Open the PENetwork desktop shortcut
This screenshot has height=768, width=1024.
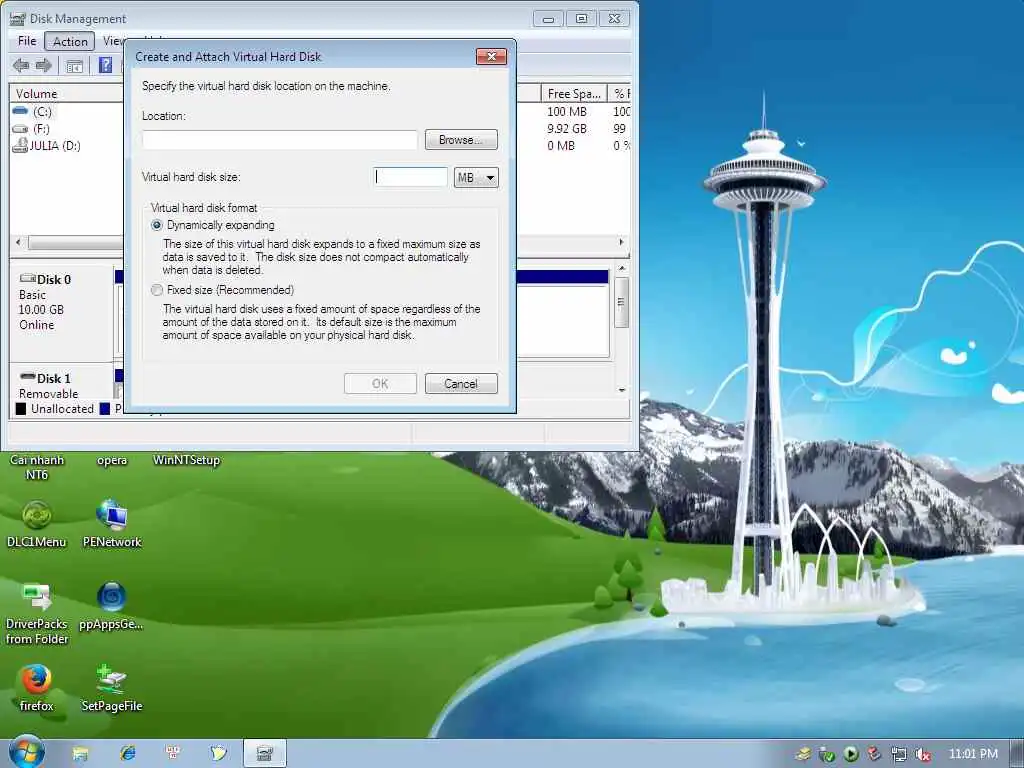click(112, 523)
